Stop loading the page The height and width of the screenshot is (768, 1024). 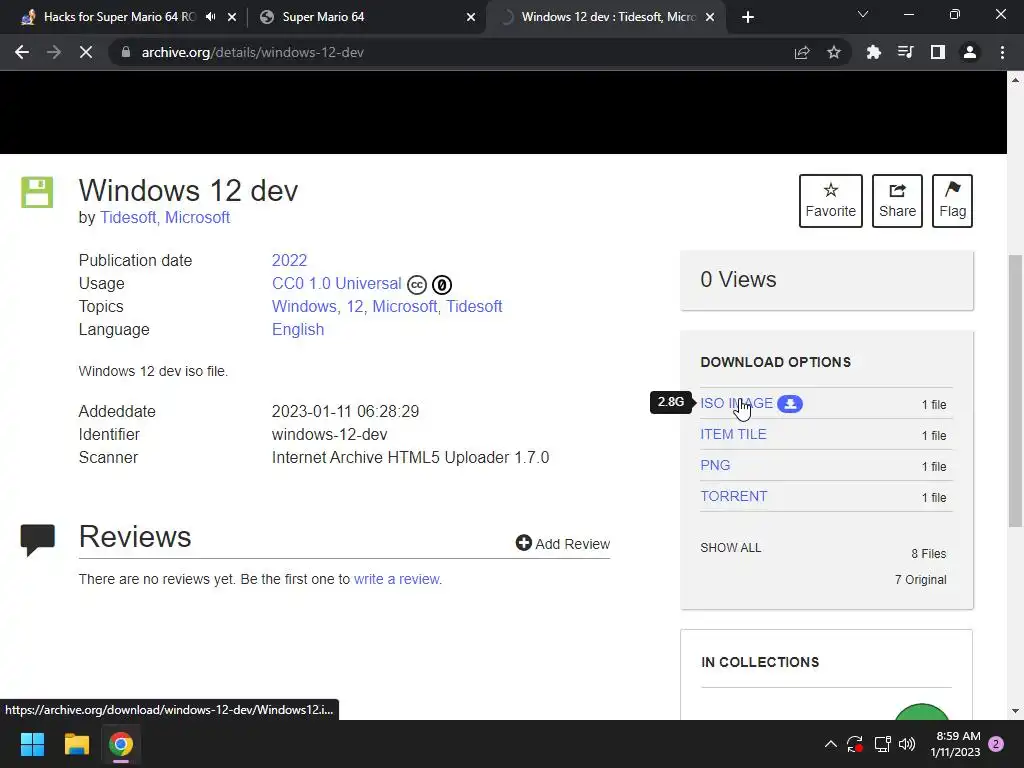(86, 52)
